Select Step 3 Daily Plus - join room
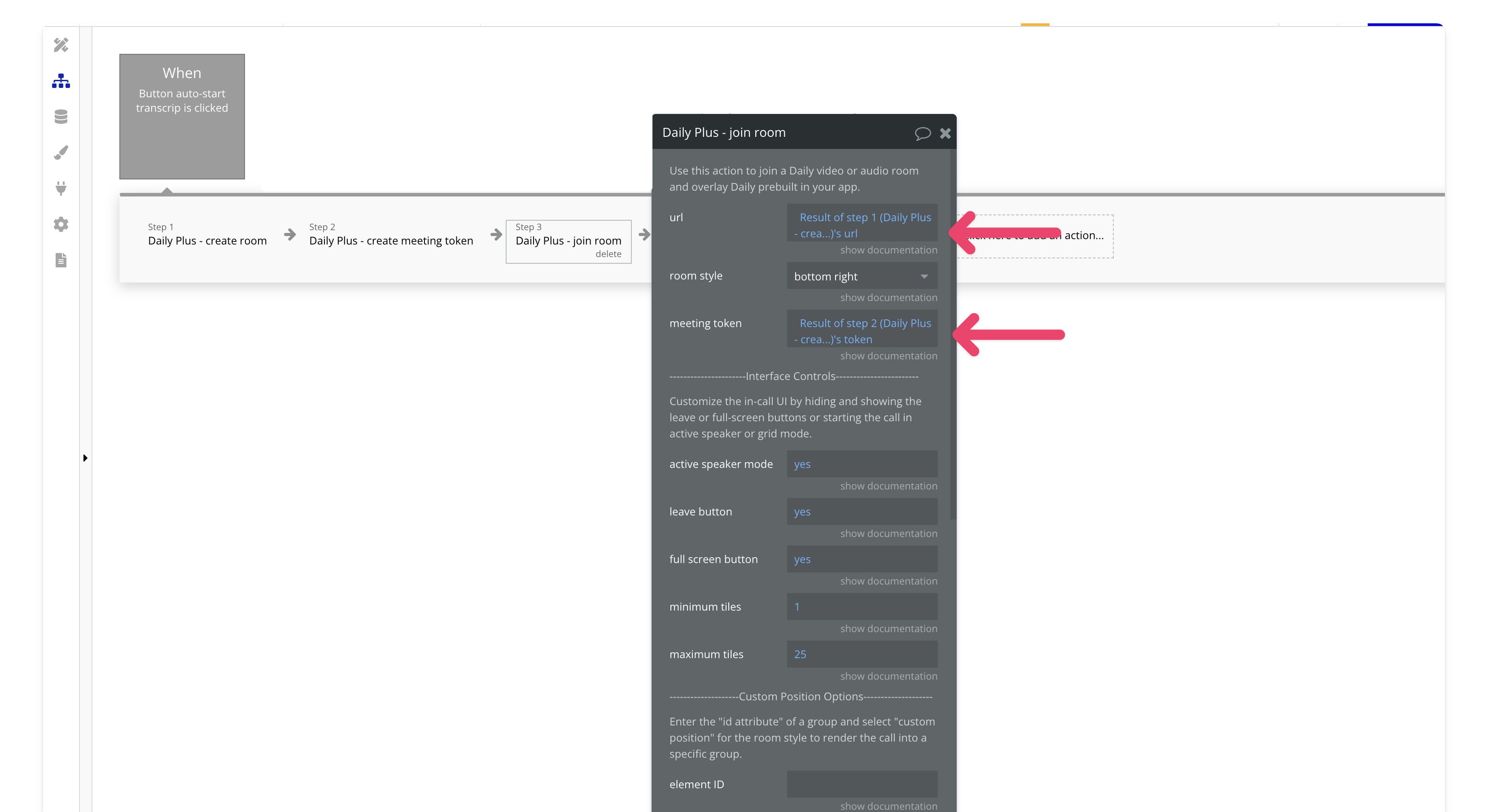Viewport: 1488px width, 812px height. (x=569, y=241)
